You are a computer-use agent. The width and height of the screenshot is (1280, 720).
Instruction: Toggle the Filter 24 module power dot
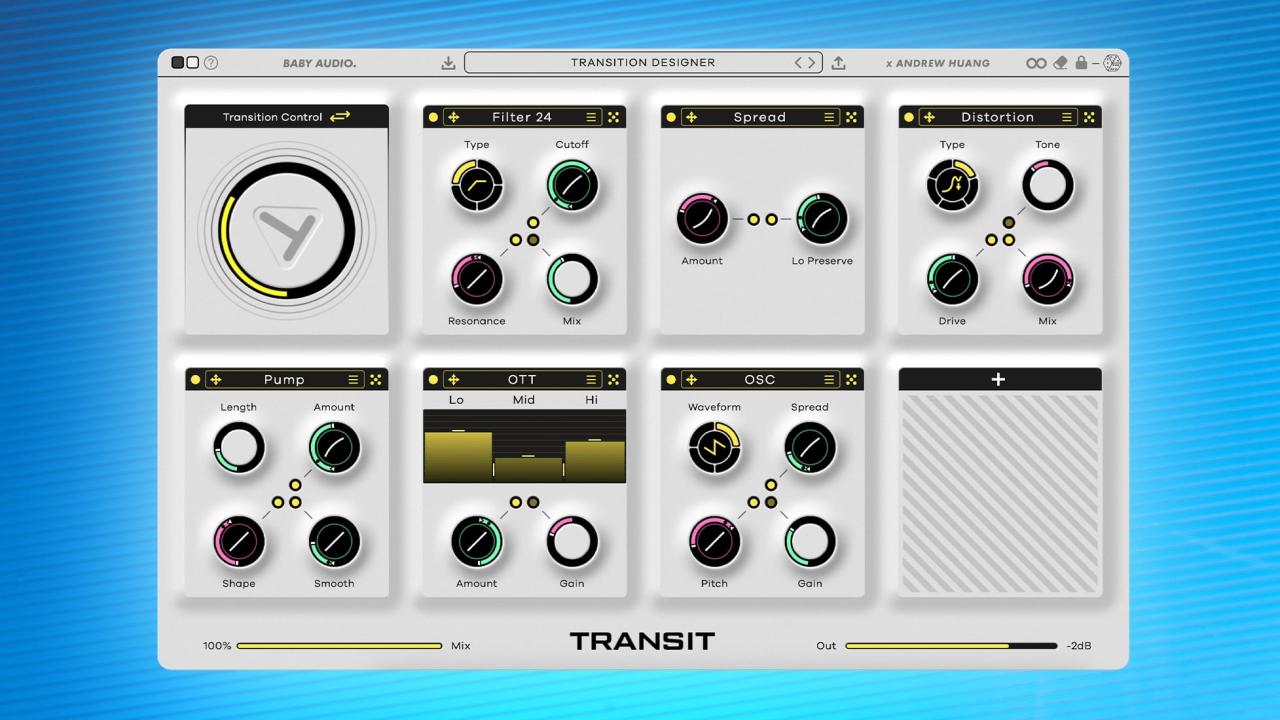(x=433, y=117)
